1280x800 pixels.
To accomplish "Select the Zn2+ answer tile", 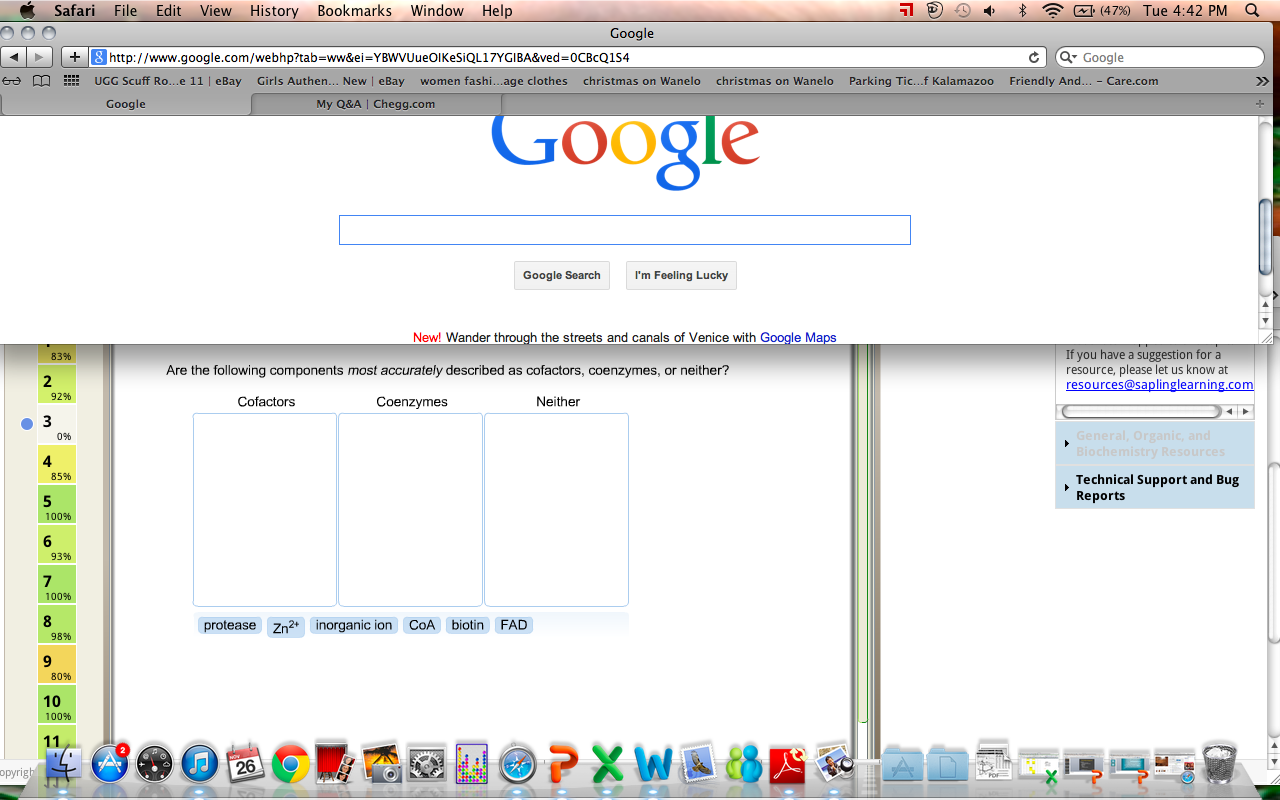I will coord(286,627).
